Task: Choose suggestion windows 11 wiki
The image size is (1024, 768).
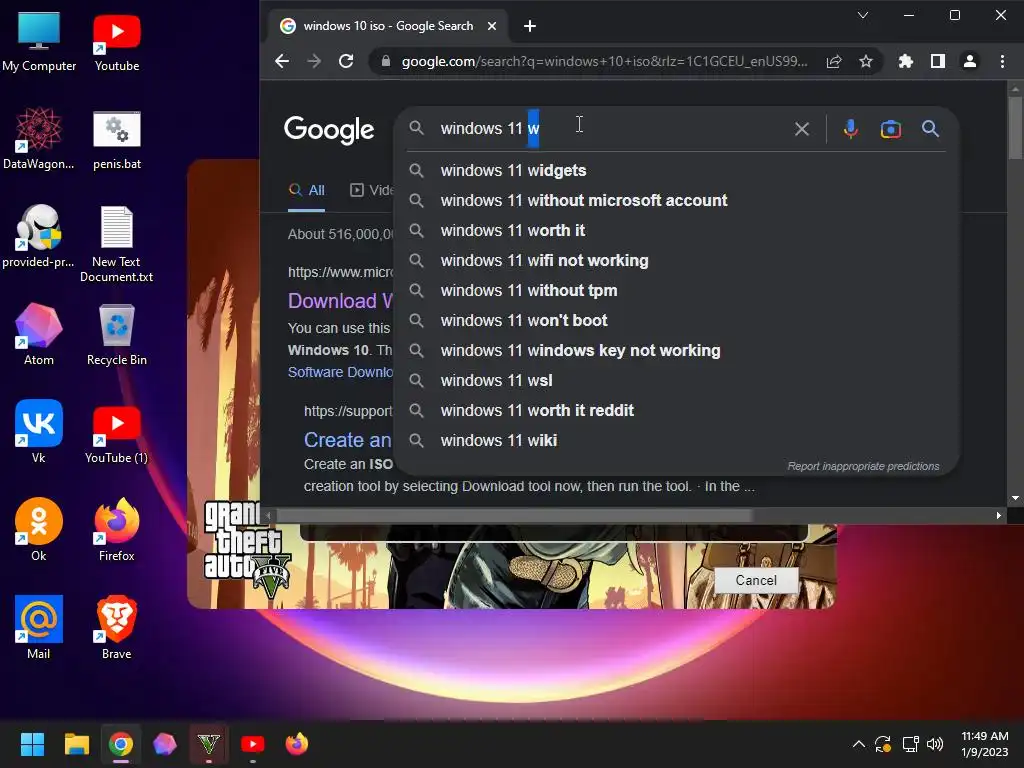Action: point(677,441)
